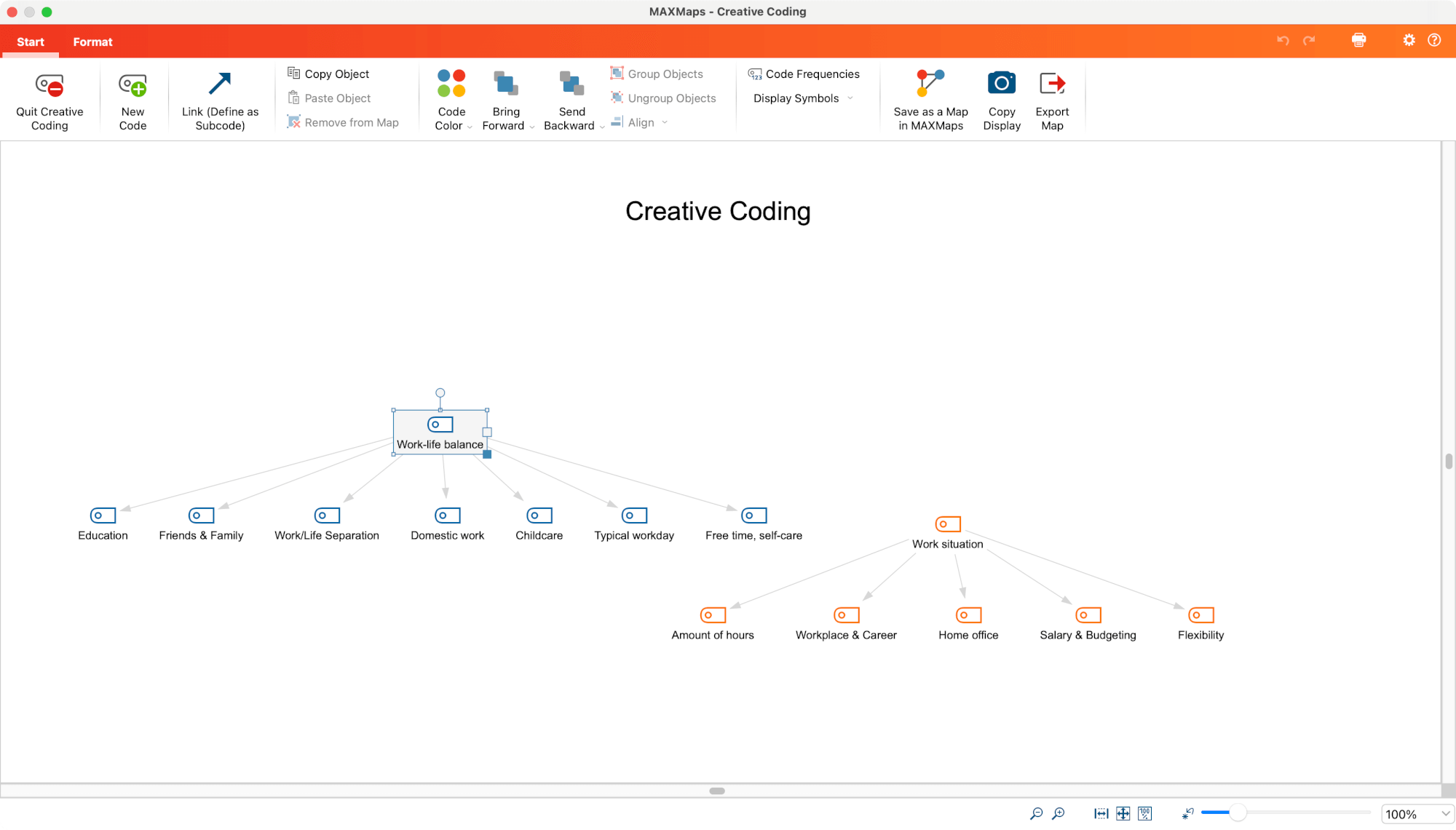Quit Creative Coding mode
The image size is (1456, 830).
[x=50, y=101]
